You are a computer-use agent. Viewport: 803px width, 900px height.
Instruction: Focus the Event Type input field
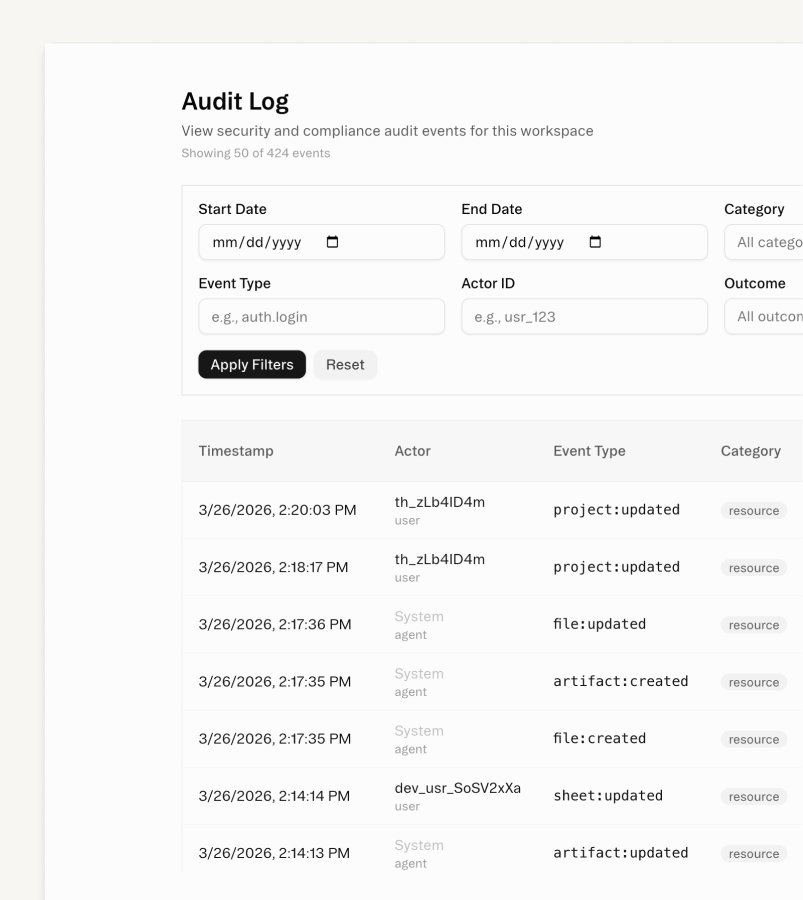(321, 316)
